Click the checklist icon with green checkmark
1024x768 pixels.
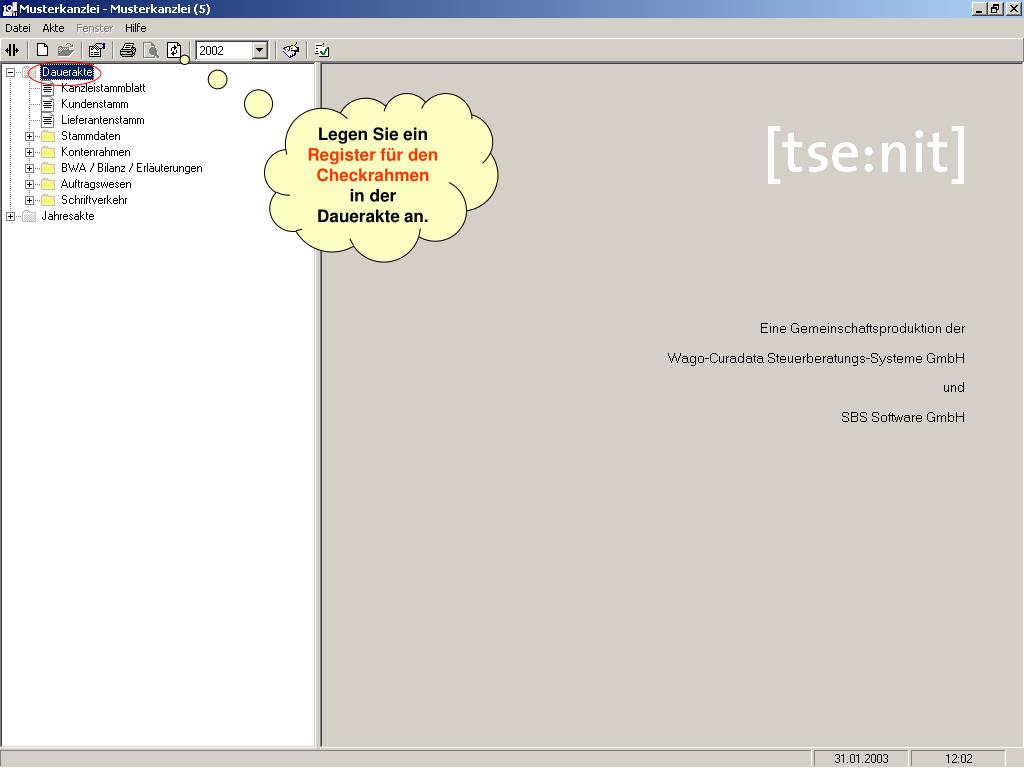click(321, 50)
